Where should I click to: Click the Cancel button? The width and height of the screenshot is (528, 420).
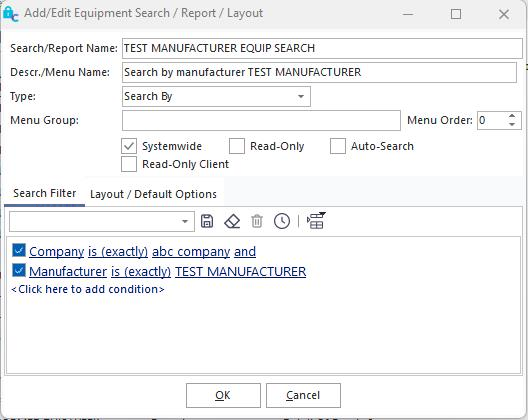pos(303,395)
